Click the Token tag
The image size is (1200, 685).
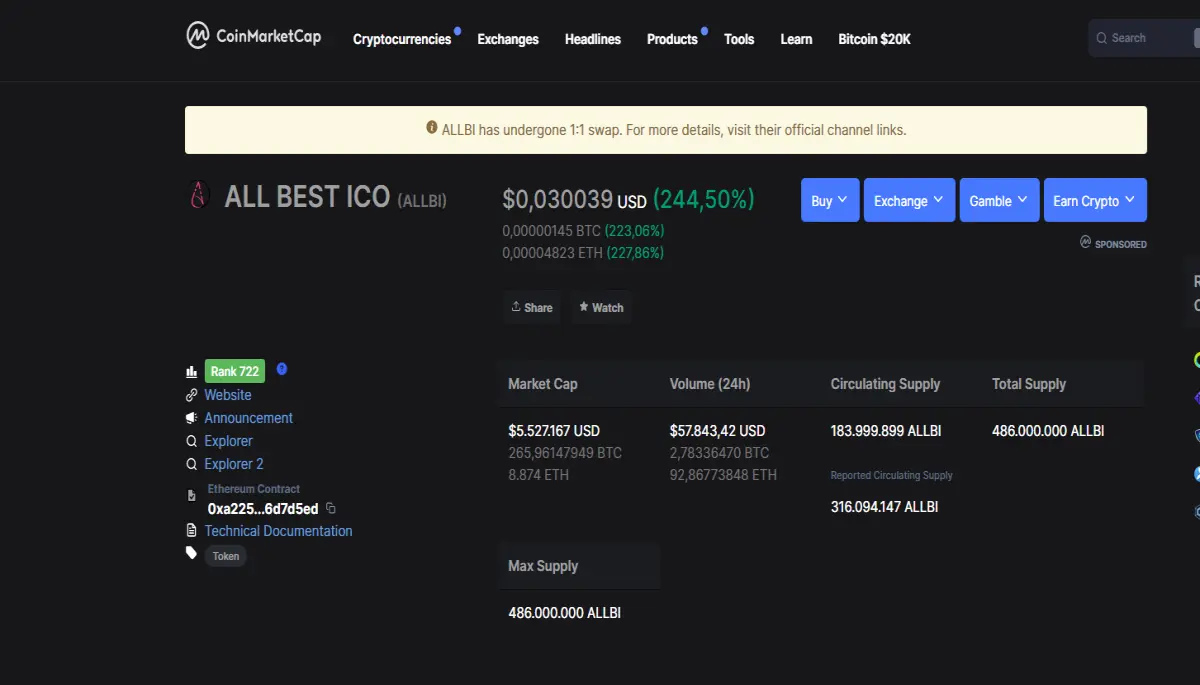pyautogui.click(x=226, y=556)
